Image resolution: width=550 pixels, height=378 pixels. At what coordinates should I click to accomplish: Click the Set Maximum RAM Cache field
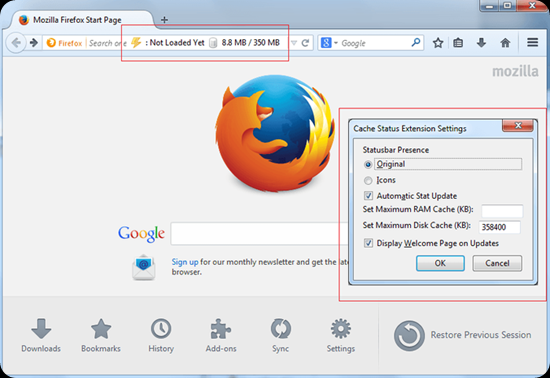[x=502, y=211]
